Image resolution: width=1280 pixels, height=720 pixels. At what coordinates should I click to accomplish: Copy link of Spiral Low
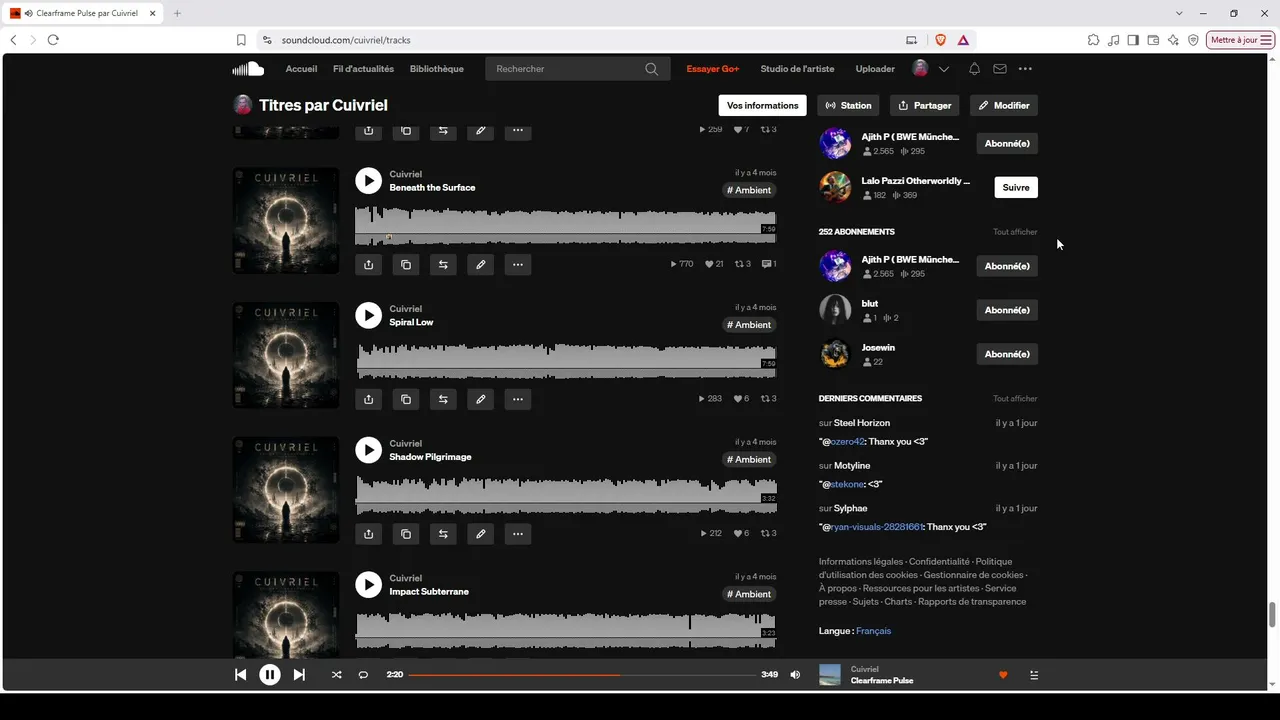click(406, 399)
